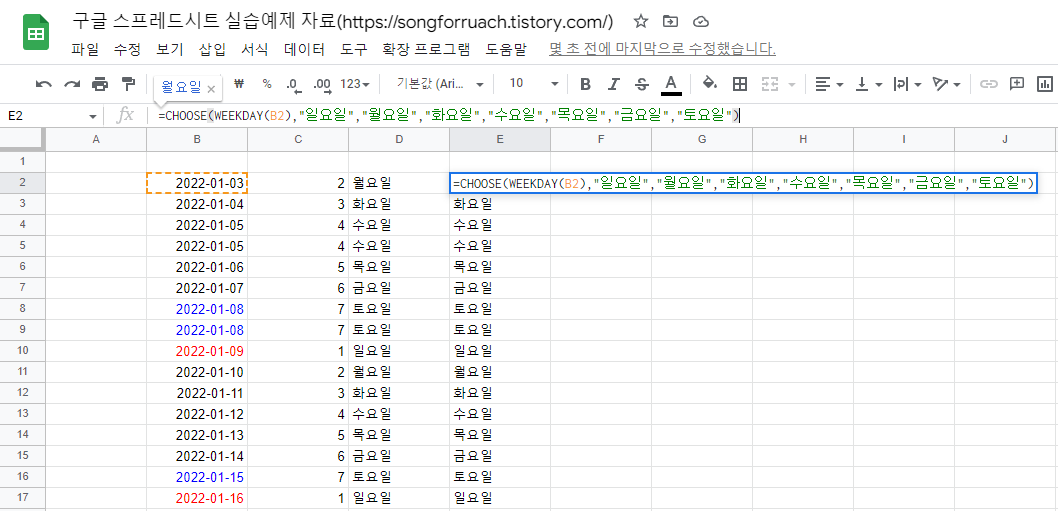Image resolution: width=1058 pixels, height=511 pixels.
Task: Open the 파일 menu
Action: coord(84,49)
